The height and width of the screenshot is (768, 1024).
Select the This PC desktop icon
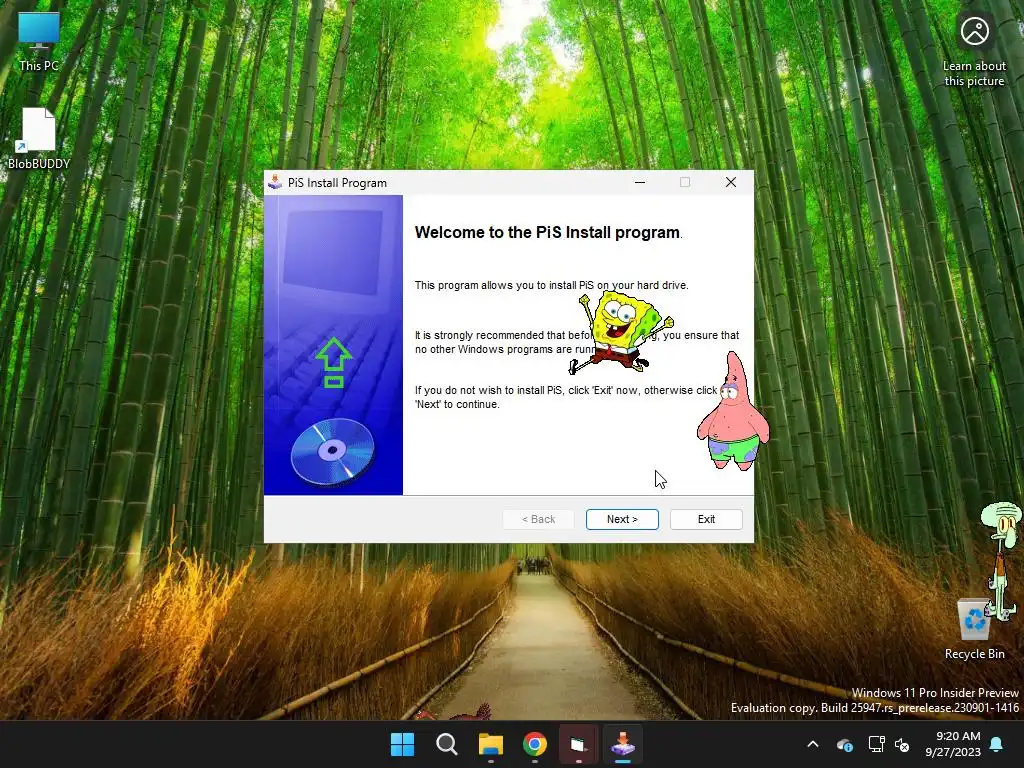point(39,41)
